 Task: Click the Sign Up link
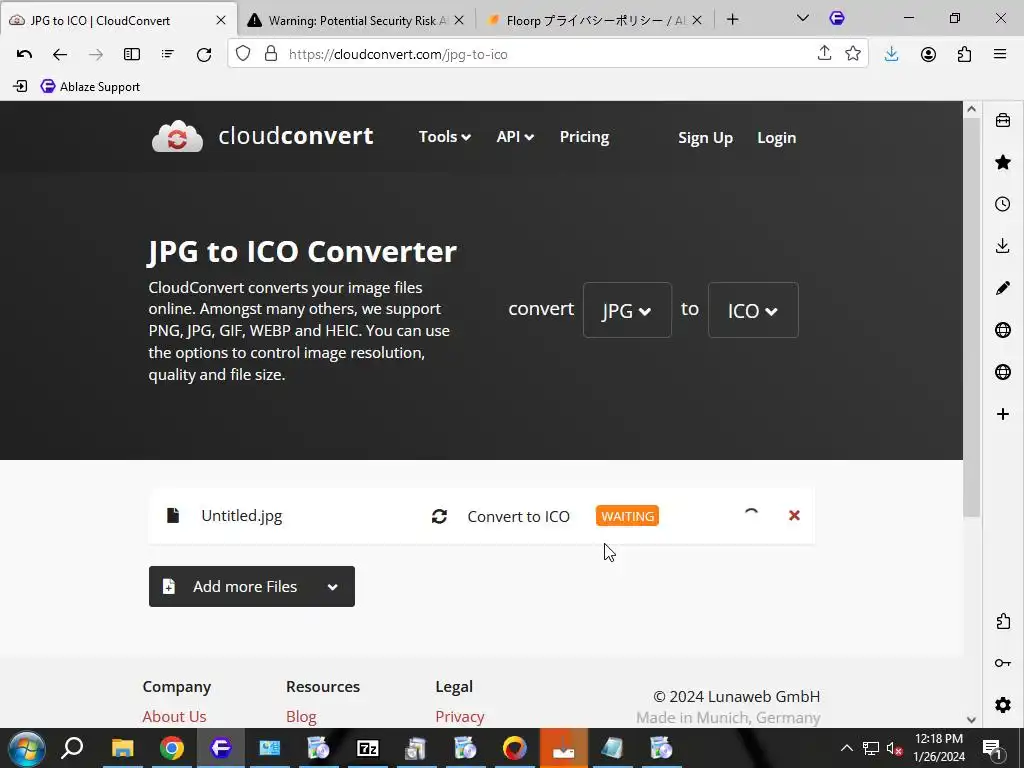705,138
